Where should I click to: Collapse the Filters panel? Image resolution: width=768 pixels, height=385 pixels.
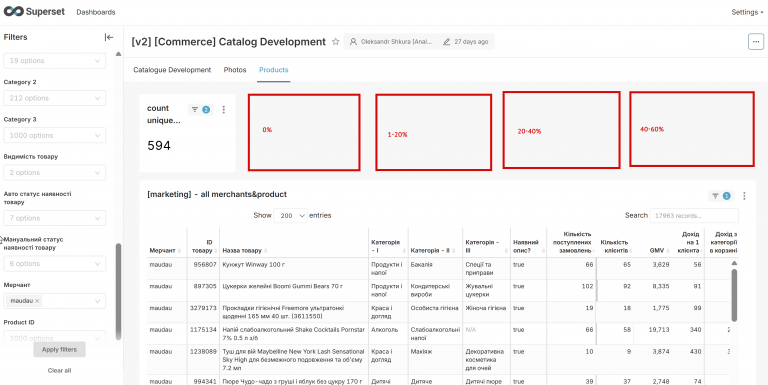109,37
